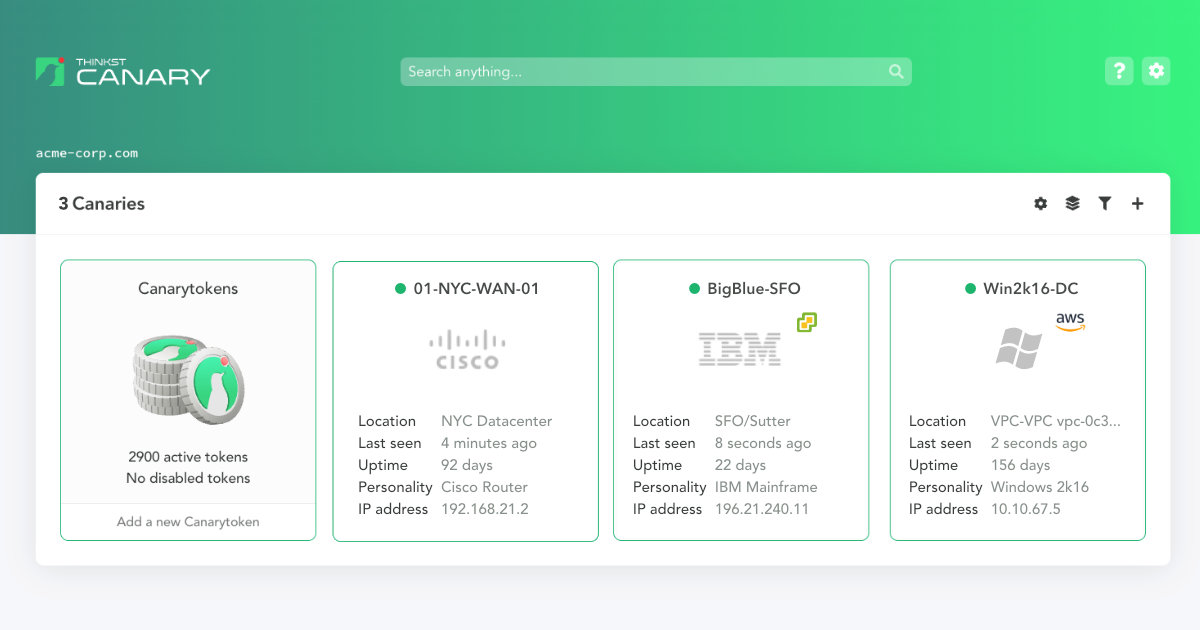Viewport: 1200px width, 630px height.
Task: Click the magnifier search icon
Action: point(896,72)
